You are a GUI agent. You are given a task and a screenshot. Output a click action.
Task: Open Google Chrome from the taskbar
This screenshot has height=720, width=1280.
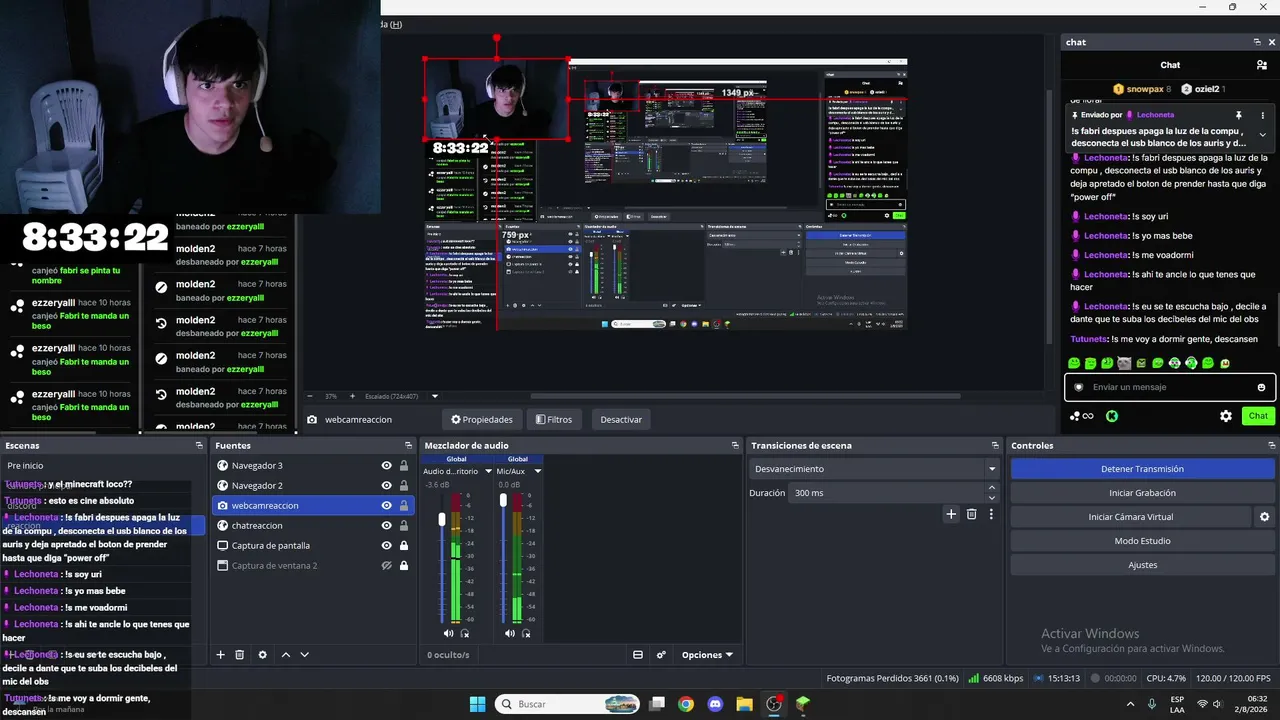686,704
